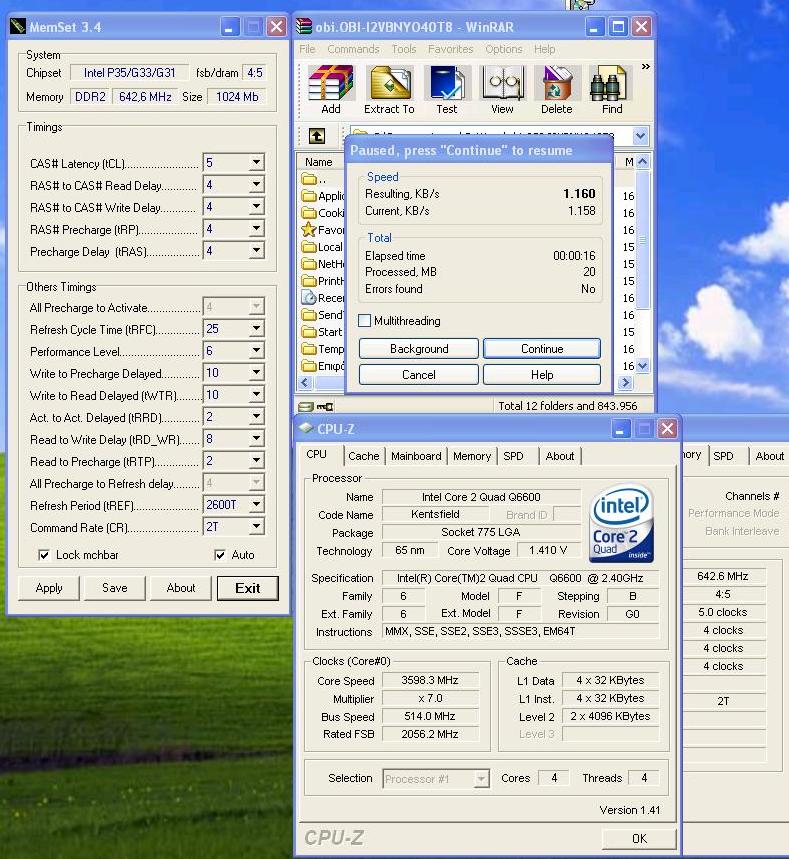Open the Act. to Act. Delayed (tRRD) dropdown
789x859 pixels.
click(x=256, y=416)
